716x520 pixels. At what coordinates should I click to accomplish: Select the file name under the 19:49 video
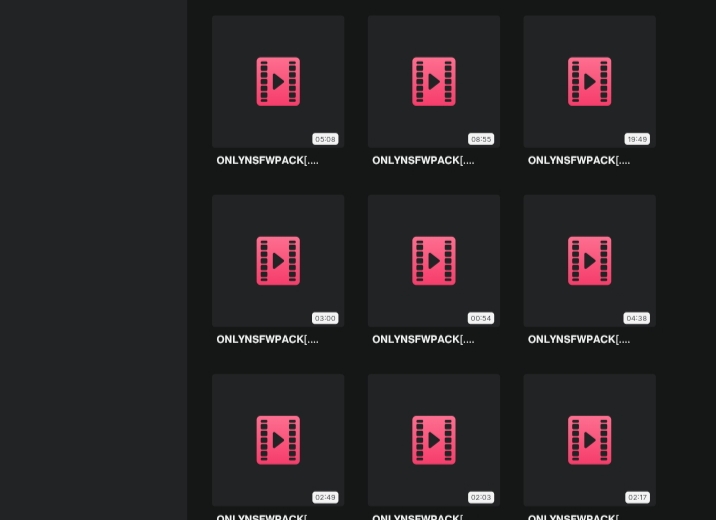coord(579,160)
